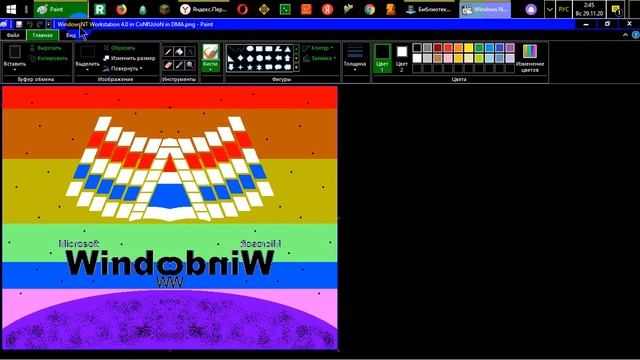Choose the right triangle shape
Image resolution: width=640 pixels, height=360 pixels.
231,58
